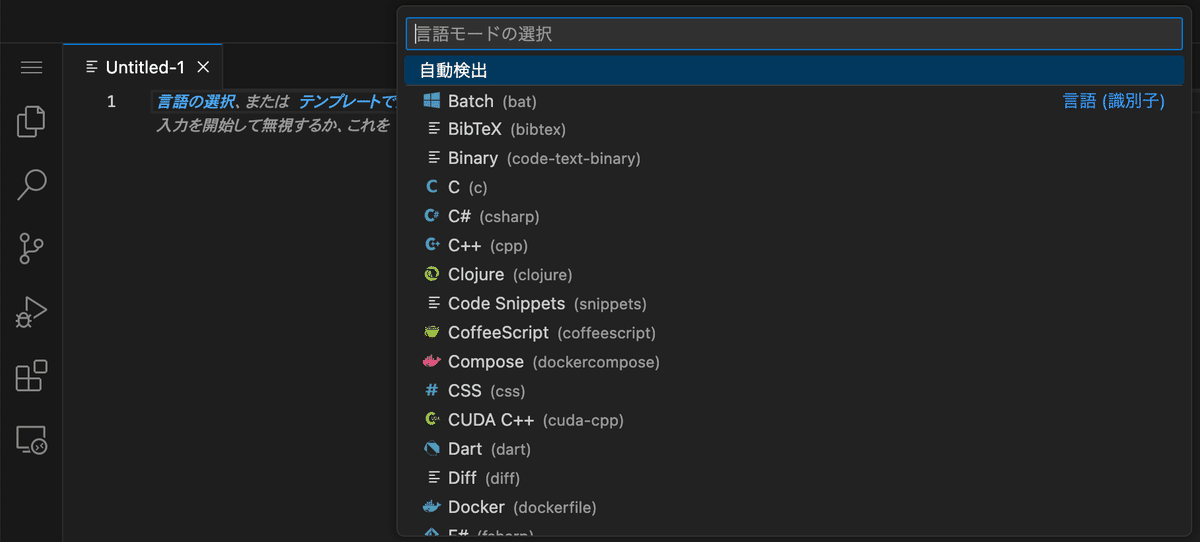Click the Code Snippets file icon
The image size is (1200, 542).
click(433, 303)
